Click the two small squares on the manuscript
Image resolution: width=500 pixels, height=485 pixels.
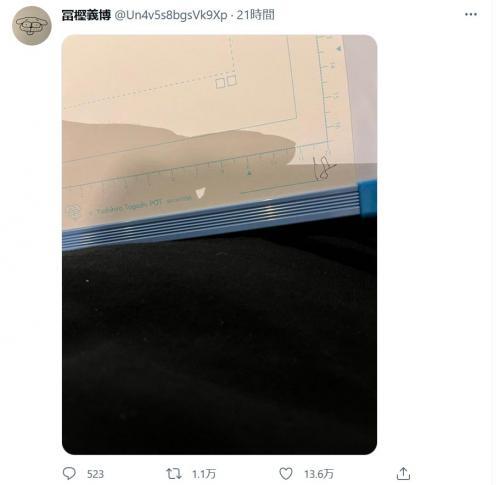click(226, 81)
